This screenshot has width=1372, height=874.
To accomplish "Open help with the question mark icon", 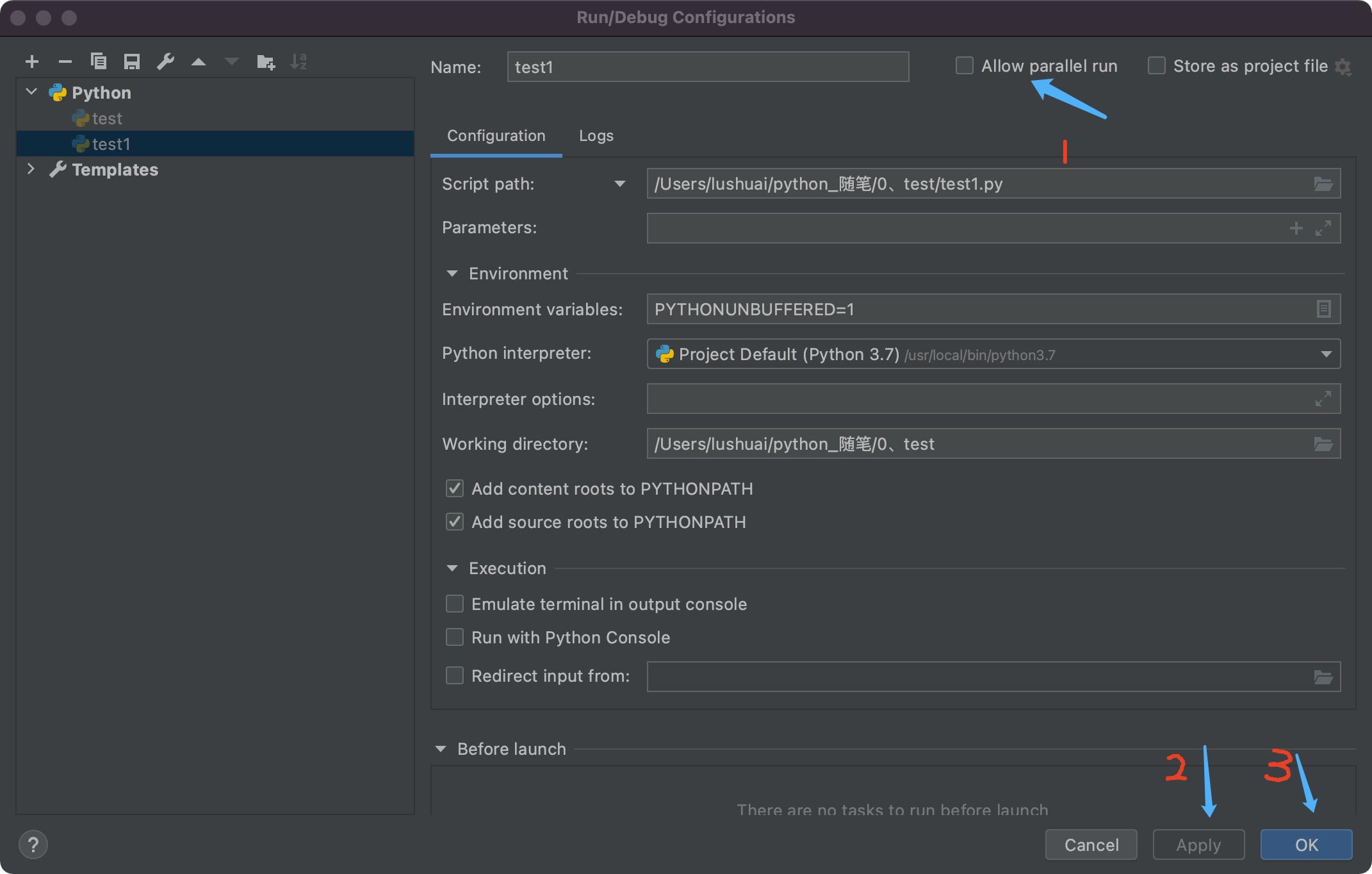I will point(33,845).
